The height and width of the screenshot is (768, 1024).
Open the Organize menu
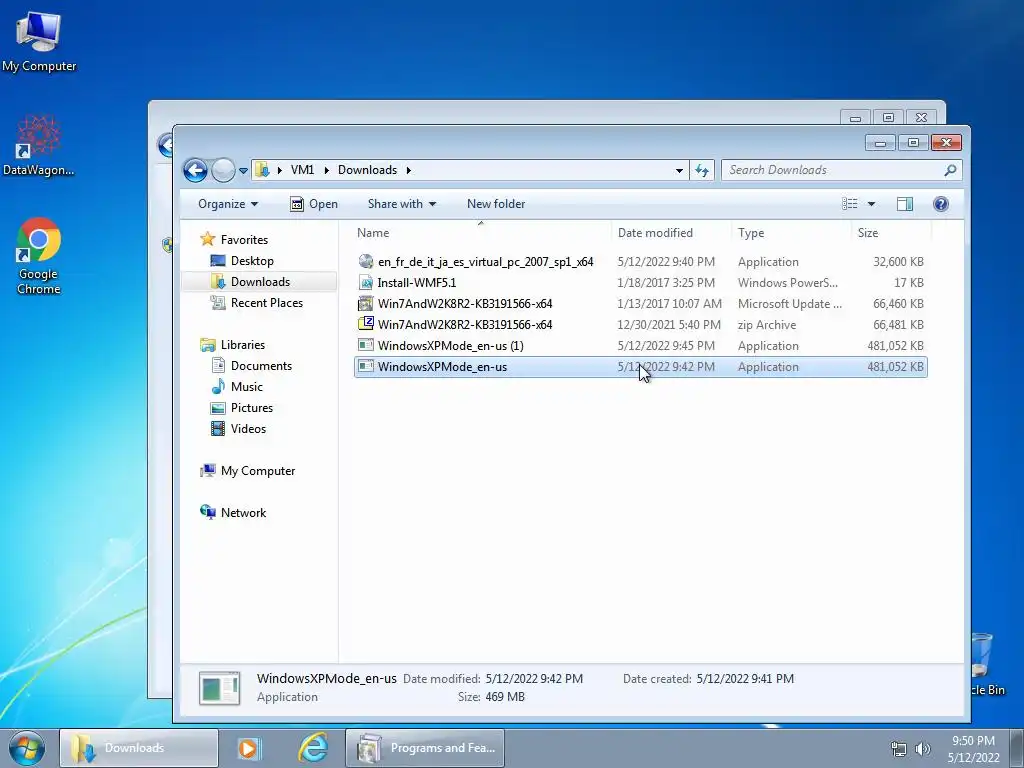228,204
